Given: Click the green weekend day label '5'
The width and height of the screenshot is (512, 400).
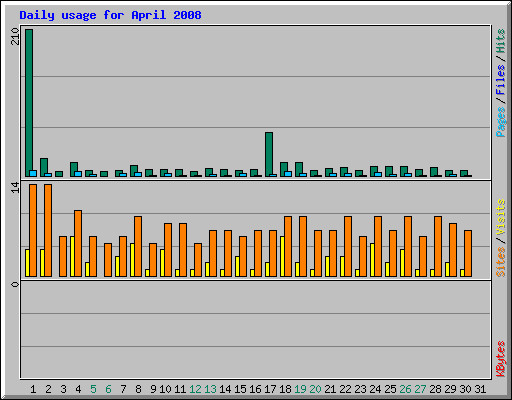Looking at the screenshot, I should (93, 389).
